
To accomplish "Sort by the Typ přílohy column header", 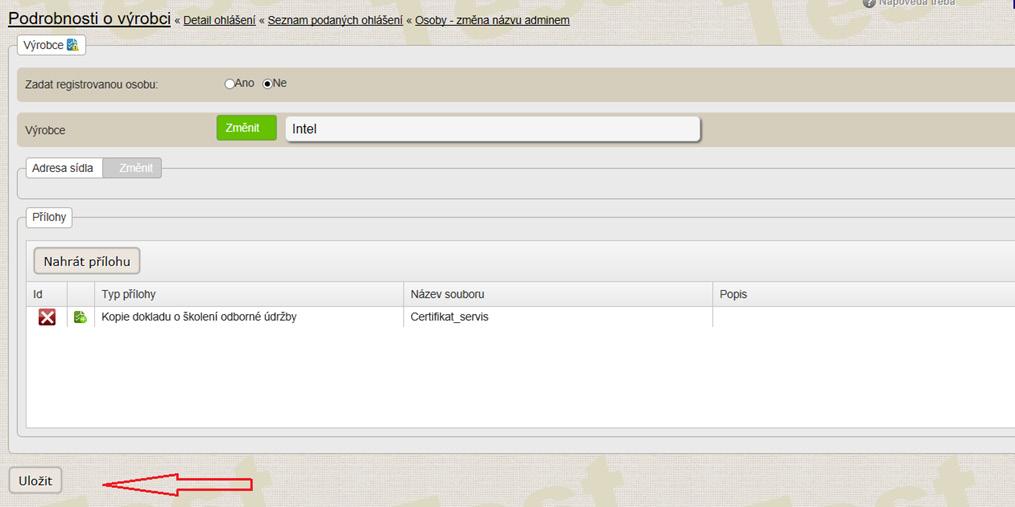I will pos(249,295).
